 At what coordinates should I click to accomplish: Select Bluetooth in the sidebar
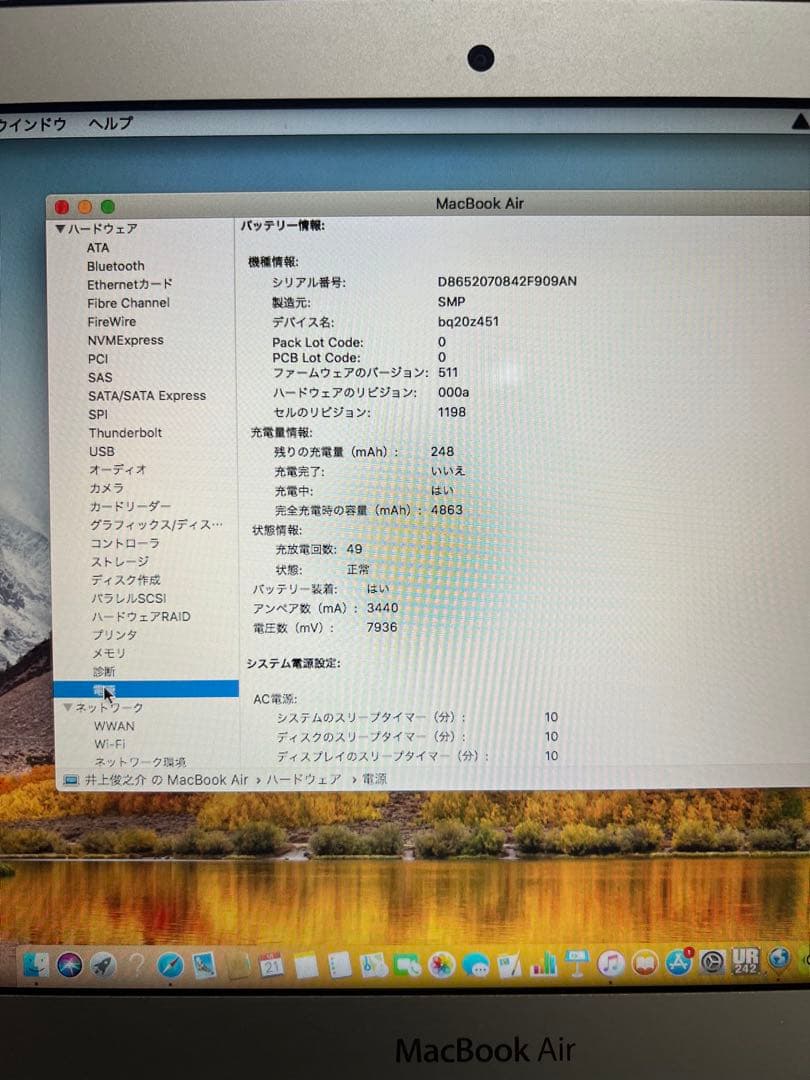(x=116, y=266)
